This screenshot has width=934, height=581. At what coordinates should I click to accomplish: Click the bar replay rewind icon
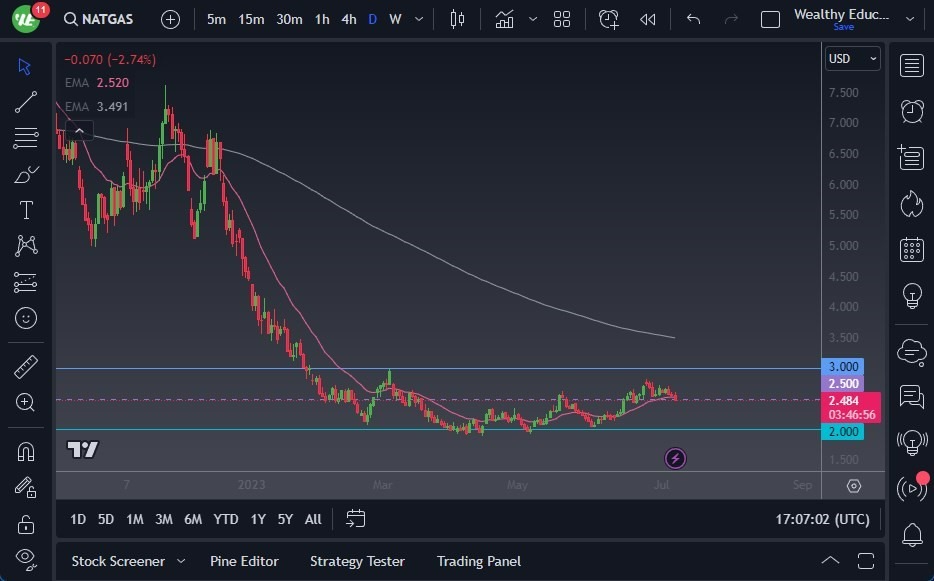648,19
